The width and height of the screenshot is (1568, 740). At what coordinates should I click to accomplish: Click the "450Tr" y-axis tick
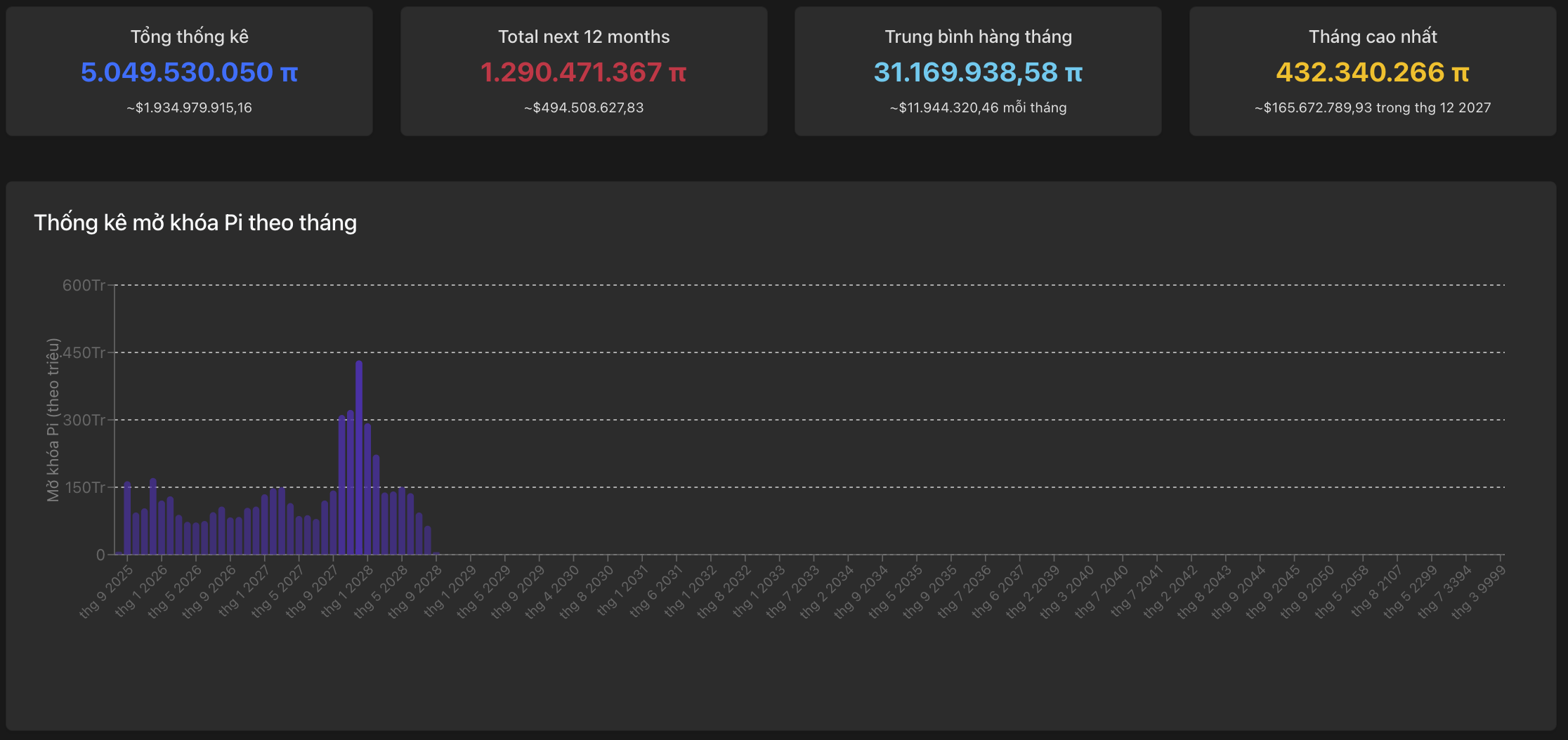[x=84, y=352]
